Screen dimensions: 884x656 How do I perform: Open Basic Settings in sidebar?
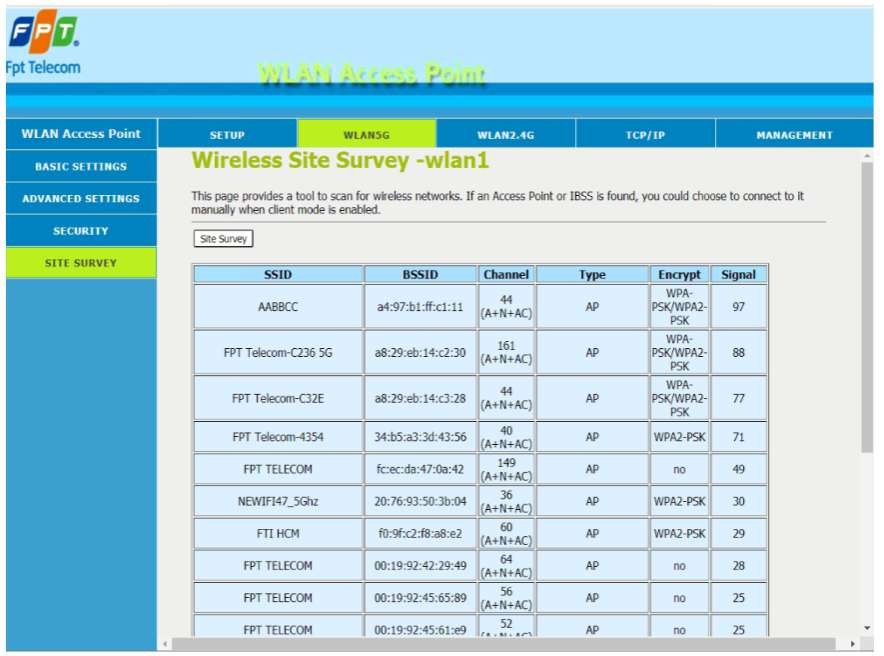[x=81, y=166]
